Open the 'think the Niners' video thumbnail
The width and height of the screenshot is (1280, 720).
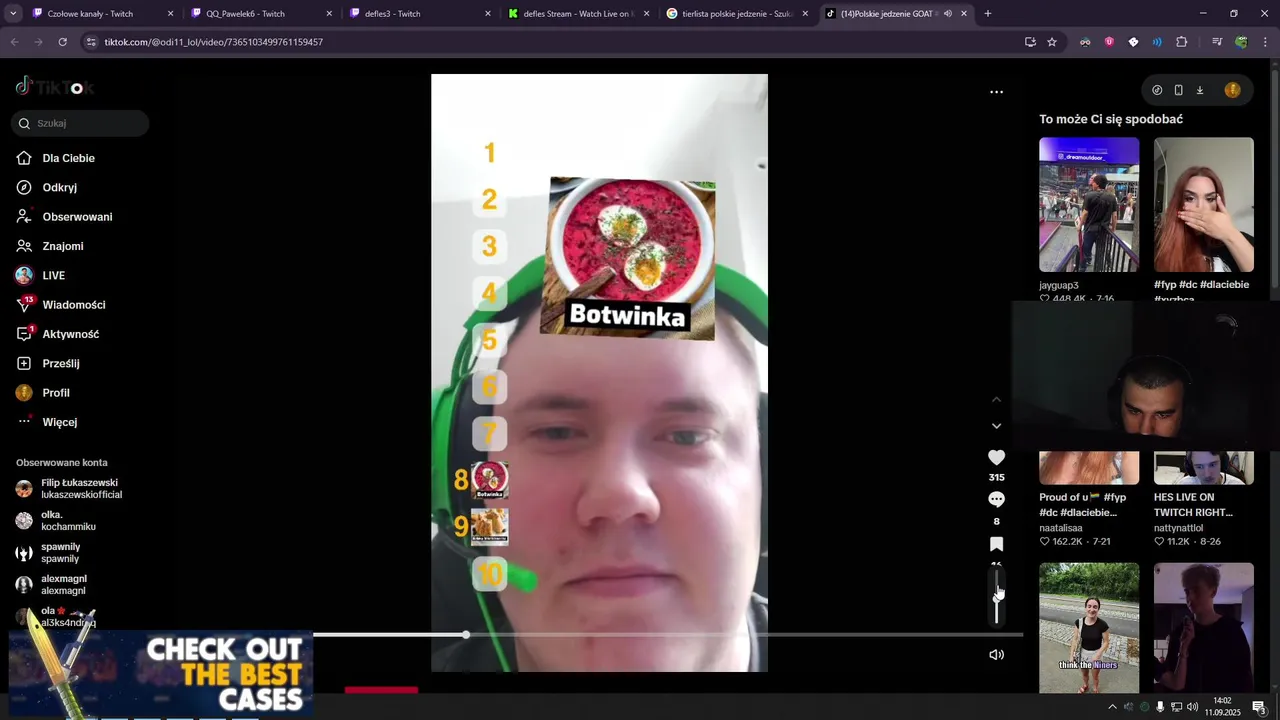[x=1089, y=627]
